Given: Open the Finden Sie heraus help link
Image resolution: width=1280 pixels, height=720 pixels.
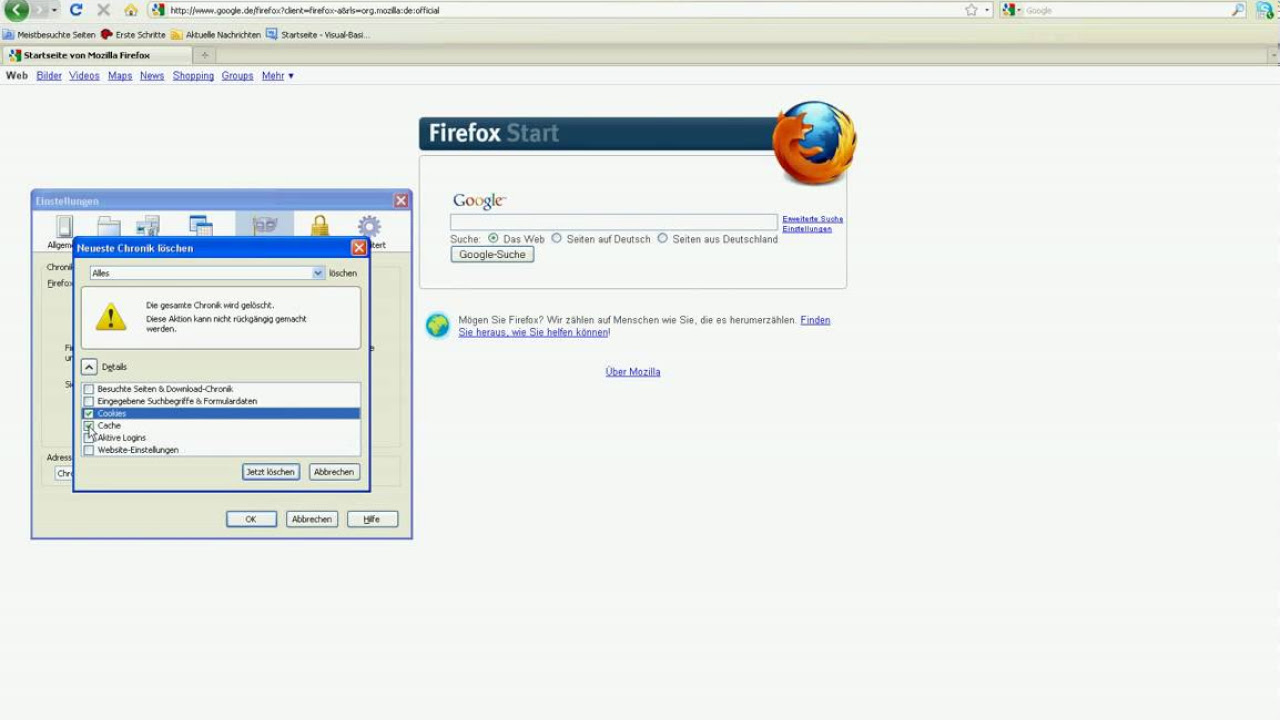Looking at the screenshot, I should pos(644,326).
